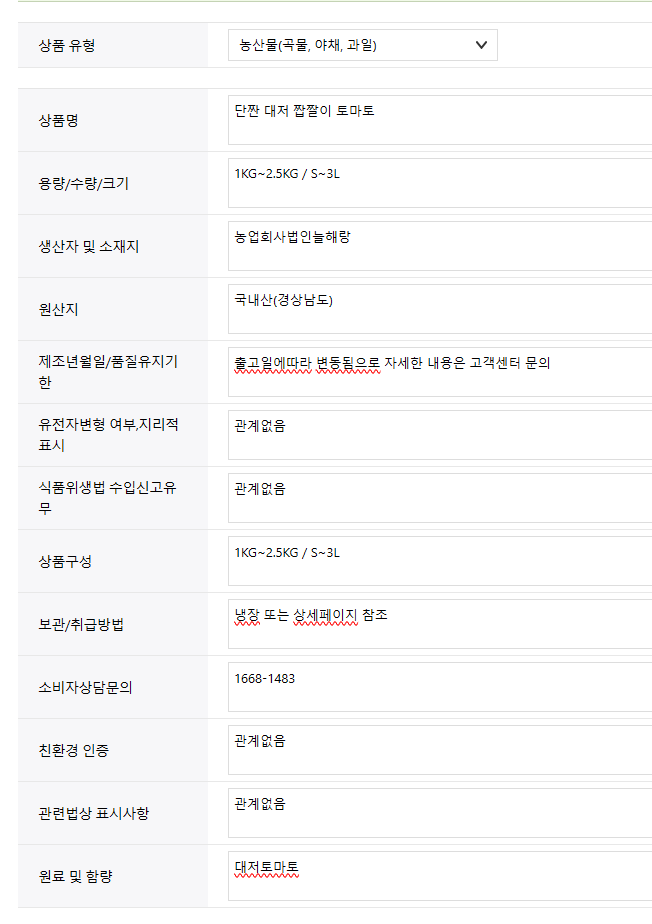The image size is (652, 924).
Task: Click the 제조년월일/품질유지기한 text box
Action: click(440, 372)
